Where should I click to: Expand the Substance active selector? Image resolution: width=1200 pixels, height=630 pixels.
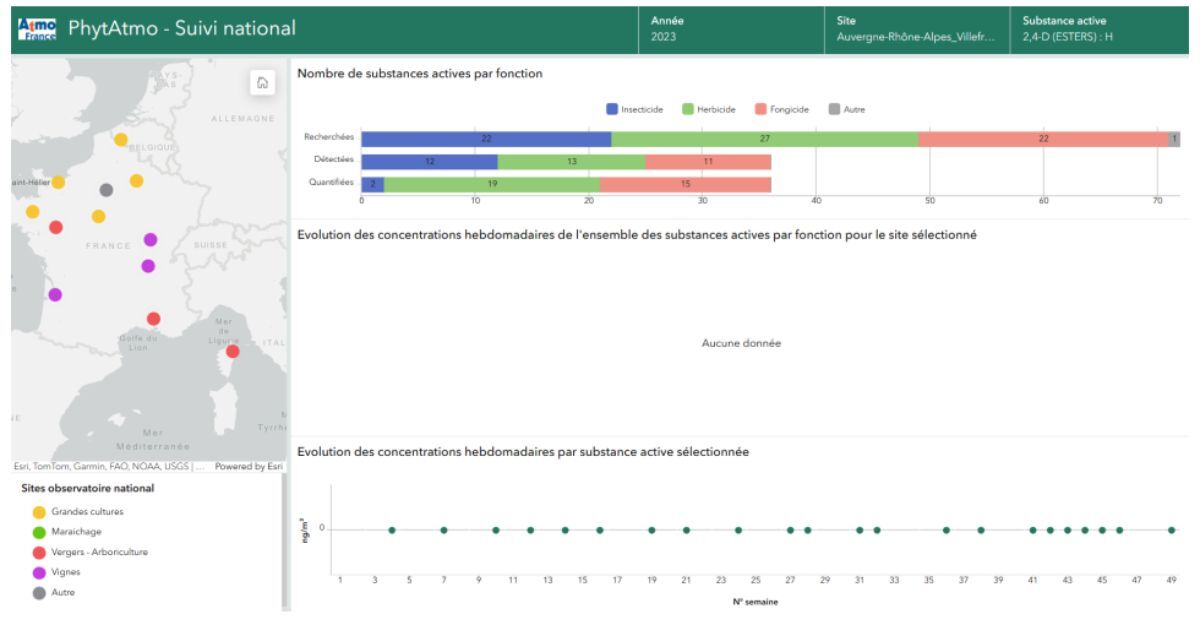coord(1102,29)
